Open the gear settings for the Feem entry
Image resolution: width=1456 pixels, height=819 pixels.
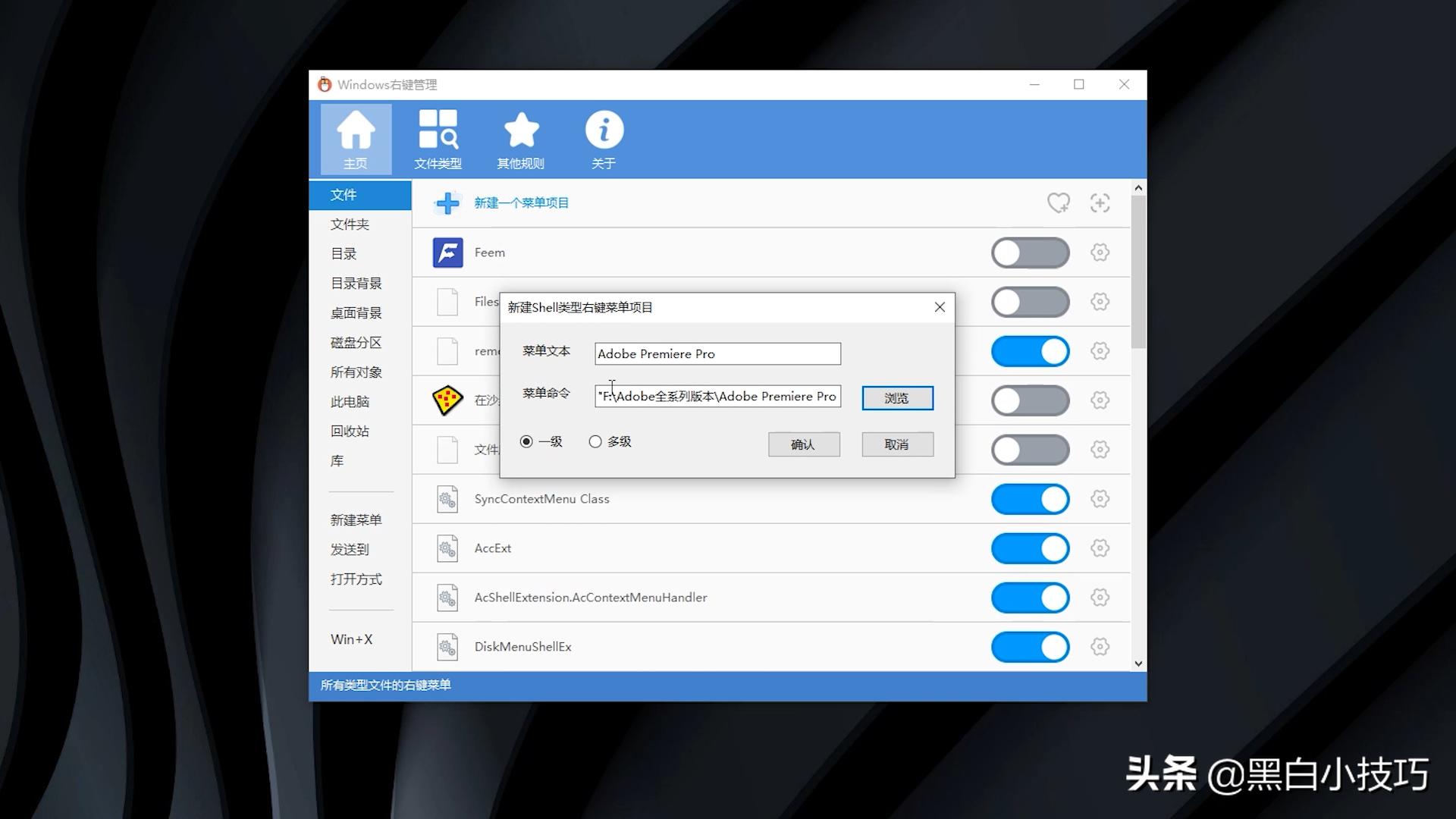[1100, 253]
